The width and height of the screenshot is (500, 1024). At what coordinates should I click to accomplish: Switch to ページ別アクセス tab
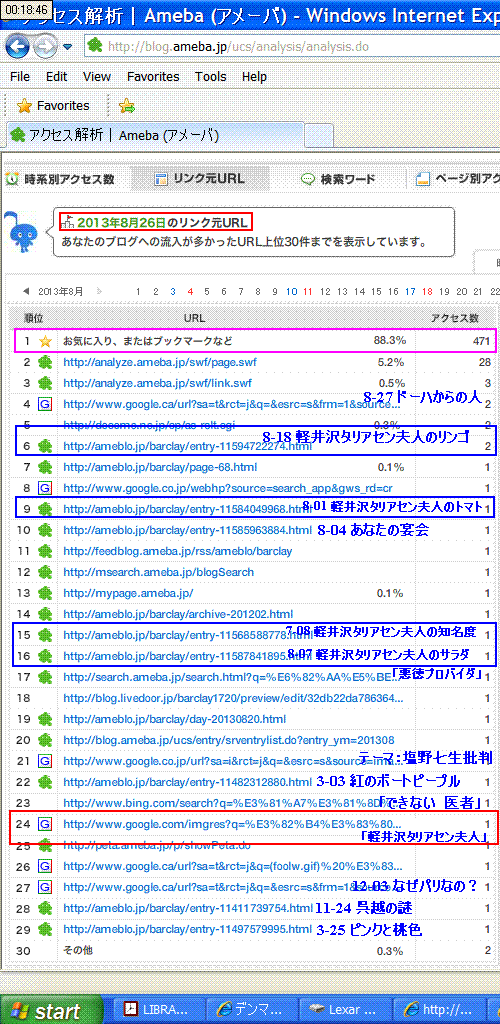[x=457, y=179]
